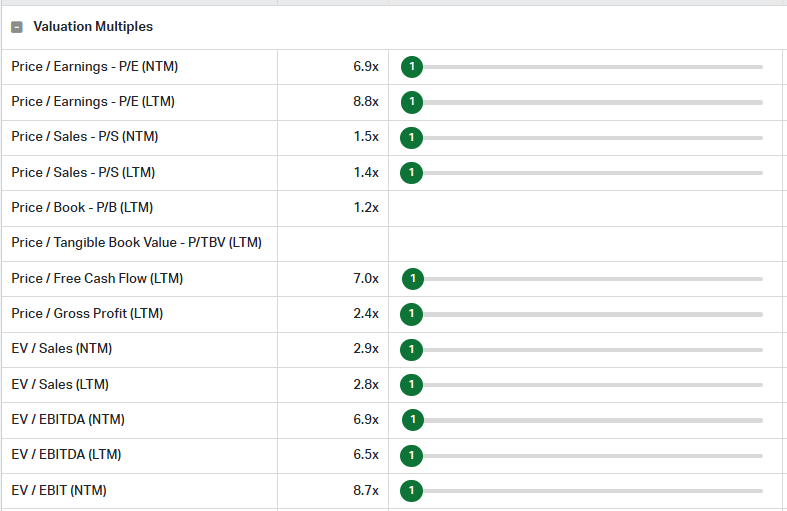Click the rank badge for P/E (LTM)

(412, 102)
